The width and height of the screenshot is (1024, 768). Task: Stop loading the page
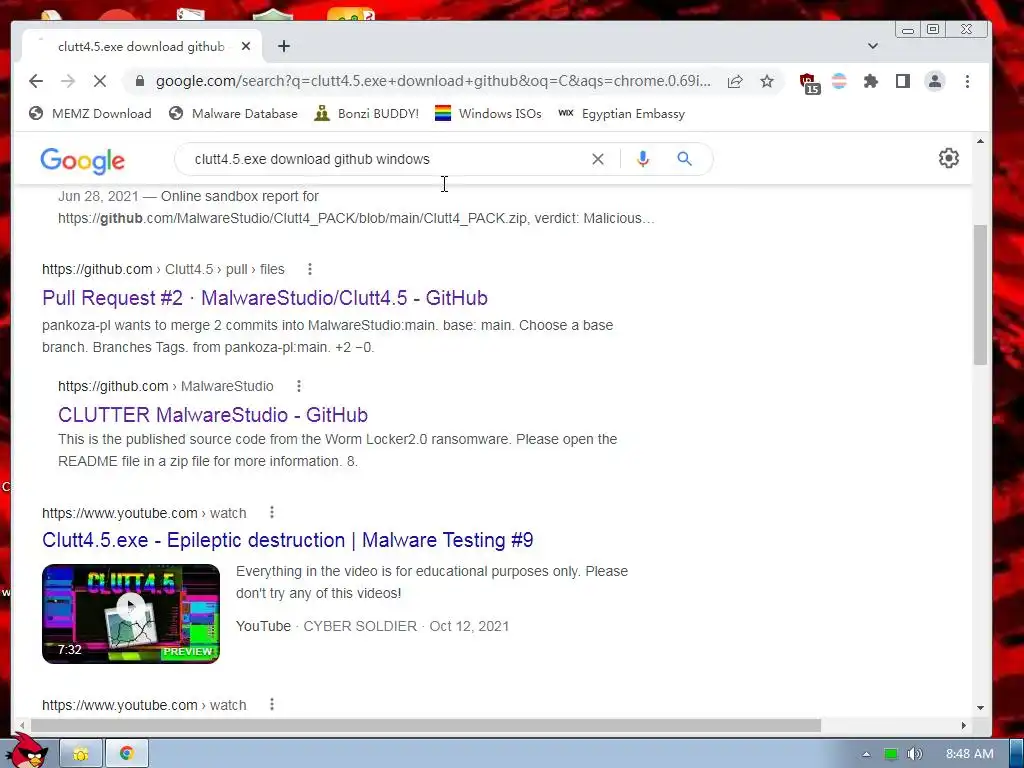coord(100,81)
